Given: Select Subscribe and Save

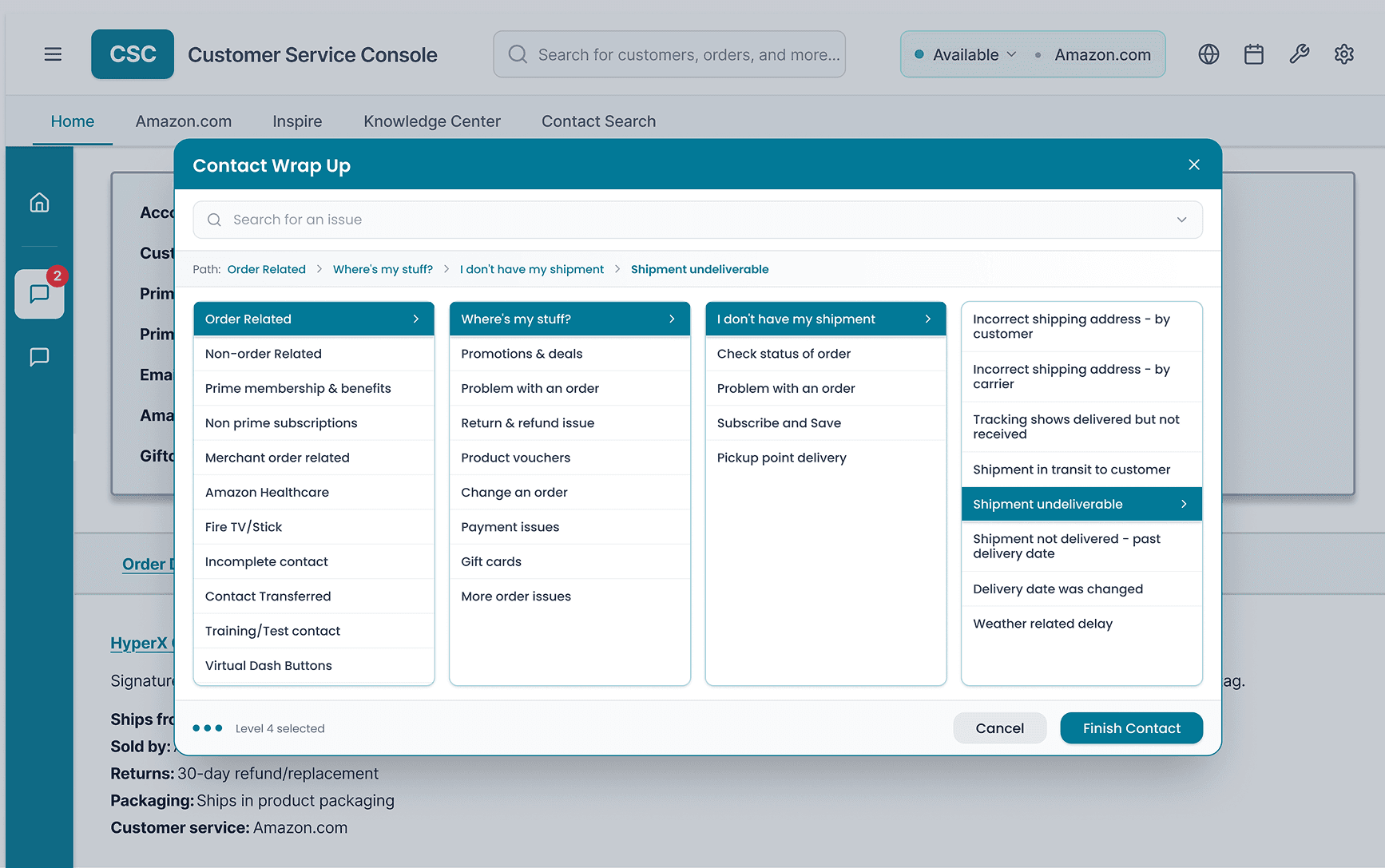Looking at the screenshot, I should pos(826,423).
